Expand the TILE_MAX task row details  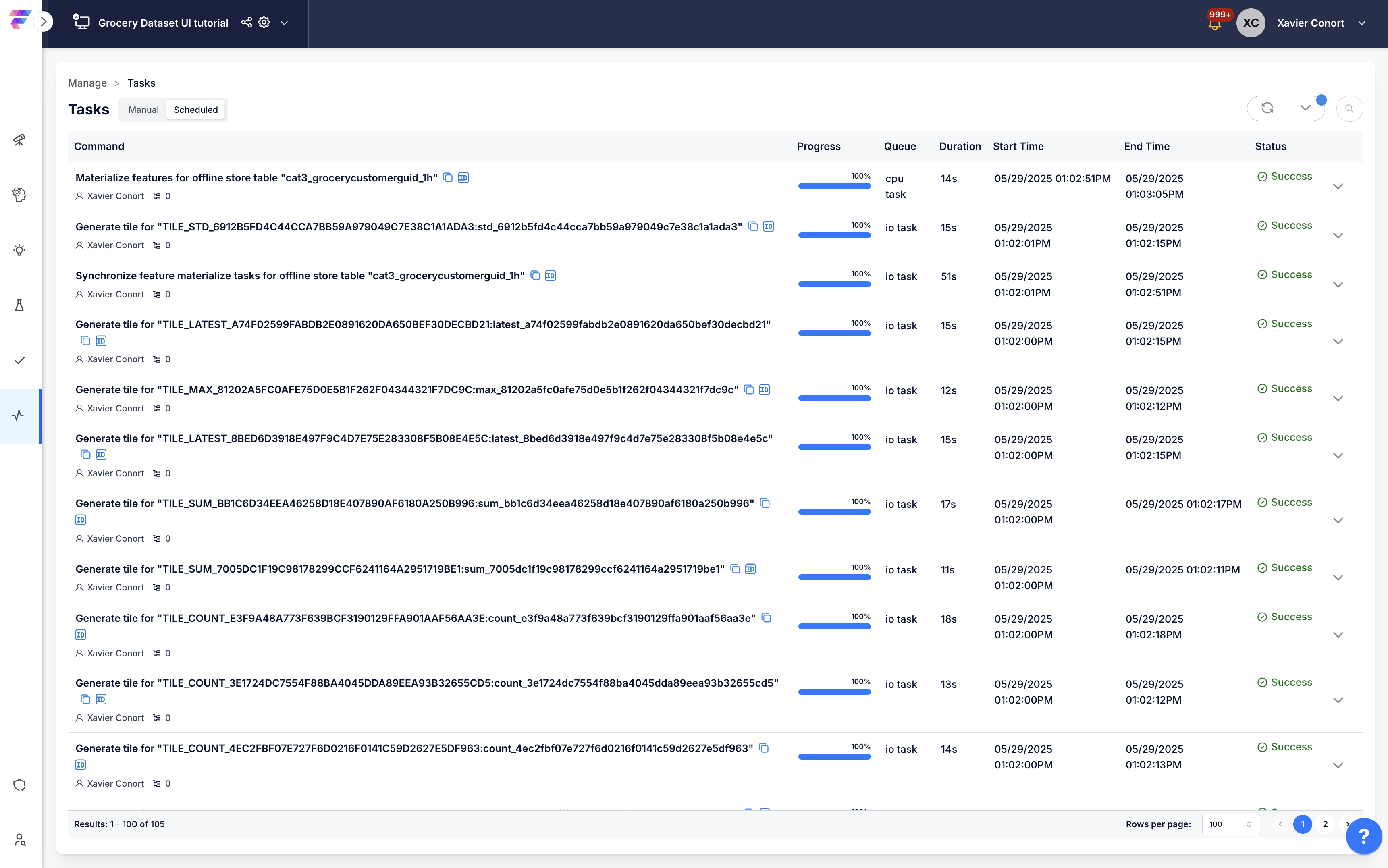1338,399
